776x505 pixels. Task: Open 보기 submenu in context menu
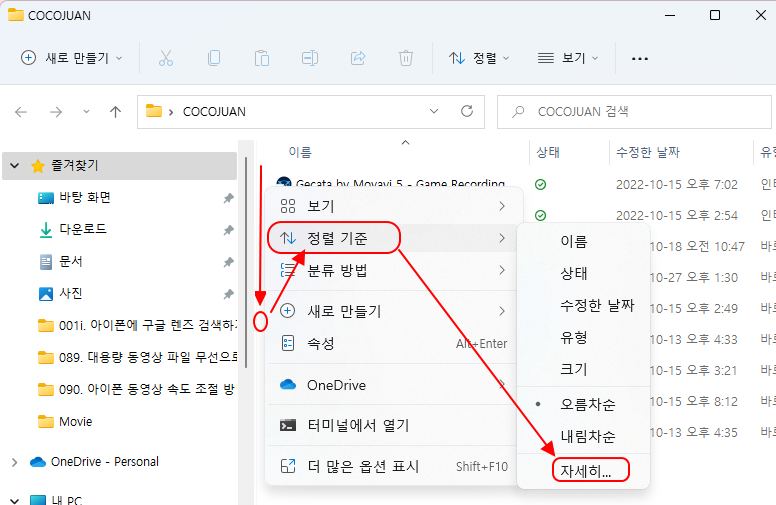point(394,206)
